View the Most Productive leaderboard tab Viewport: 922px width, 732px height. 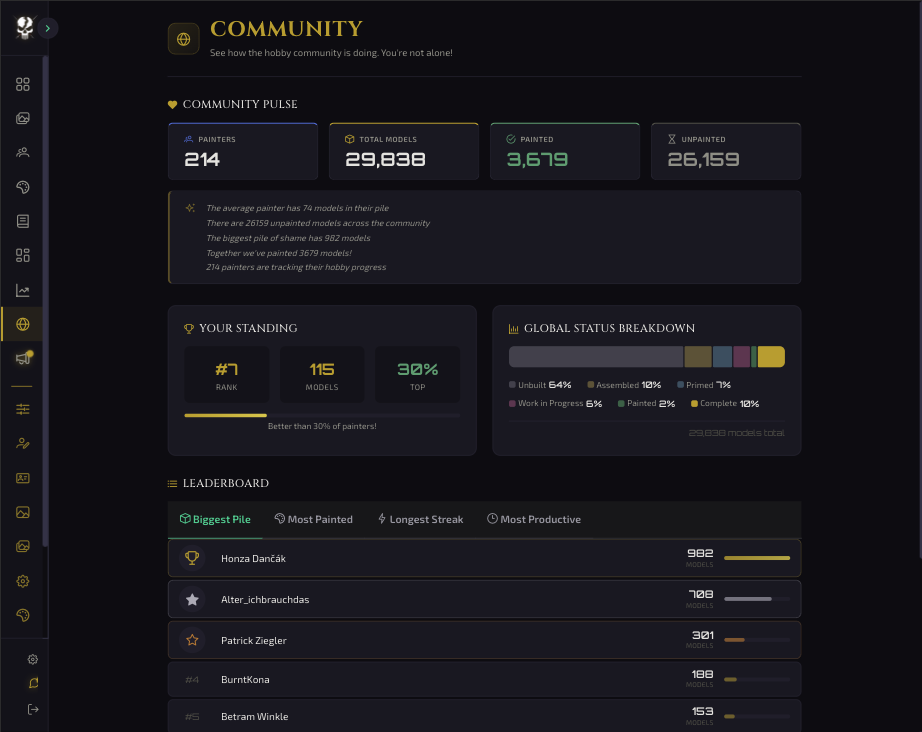[x=536, y=519]
